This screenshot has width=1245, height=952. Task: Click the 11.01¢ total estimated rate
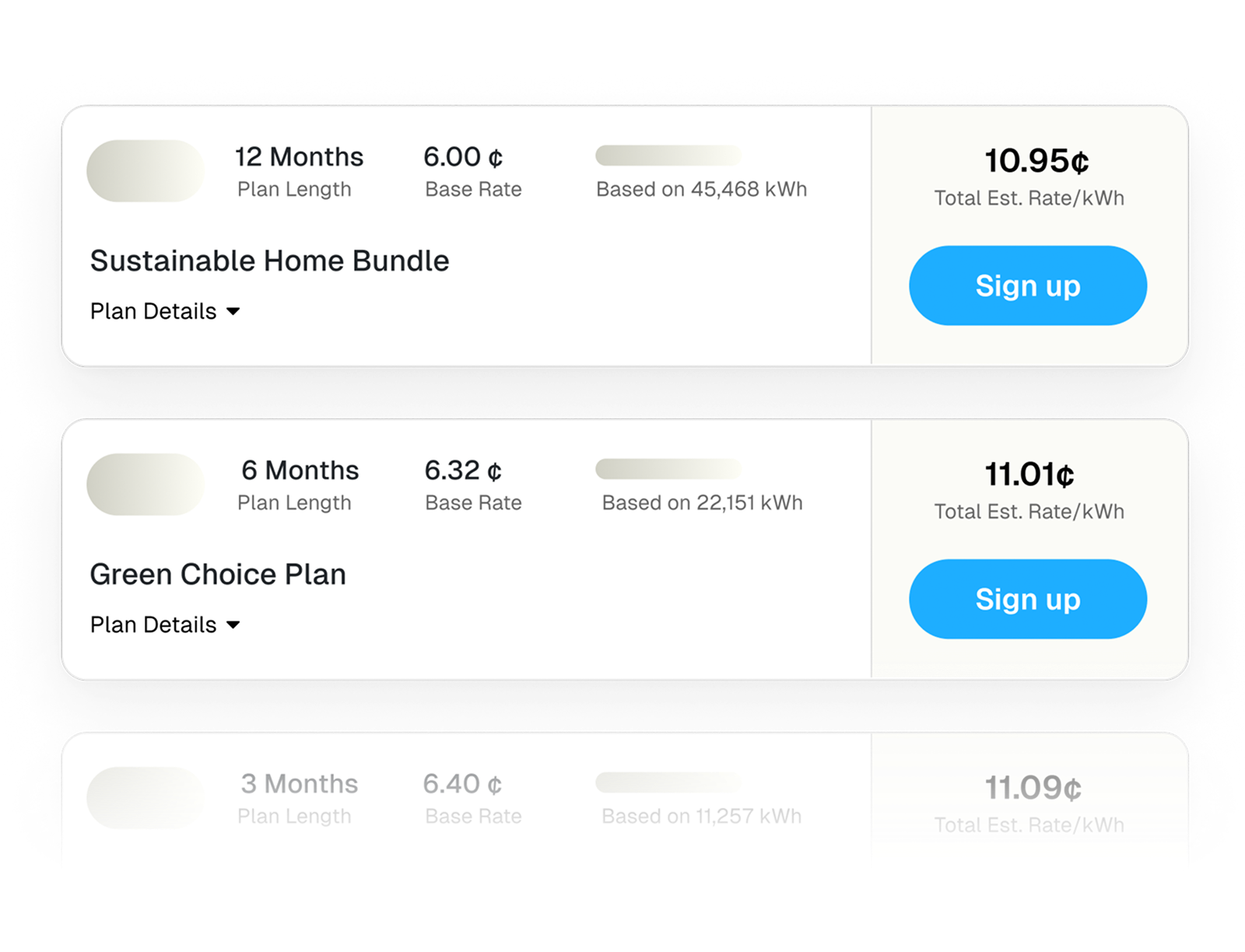coord(1029,474)
